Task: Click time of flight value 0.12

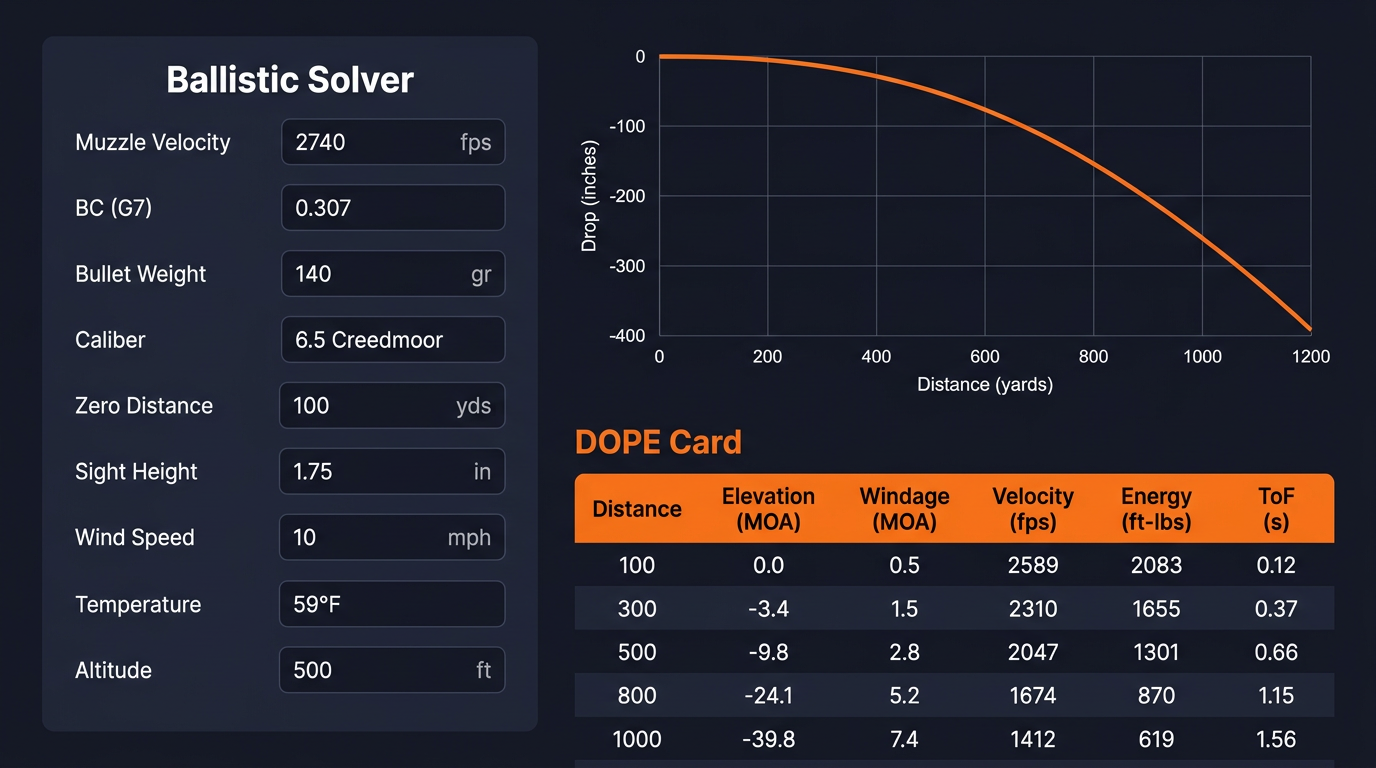Action: (x=1277, y=565)
